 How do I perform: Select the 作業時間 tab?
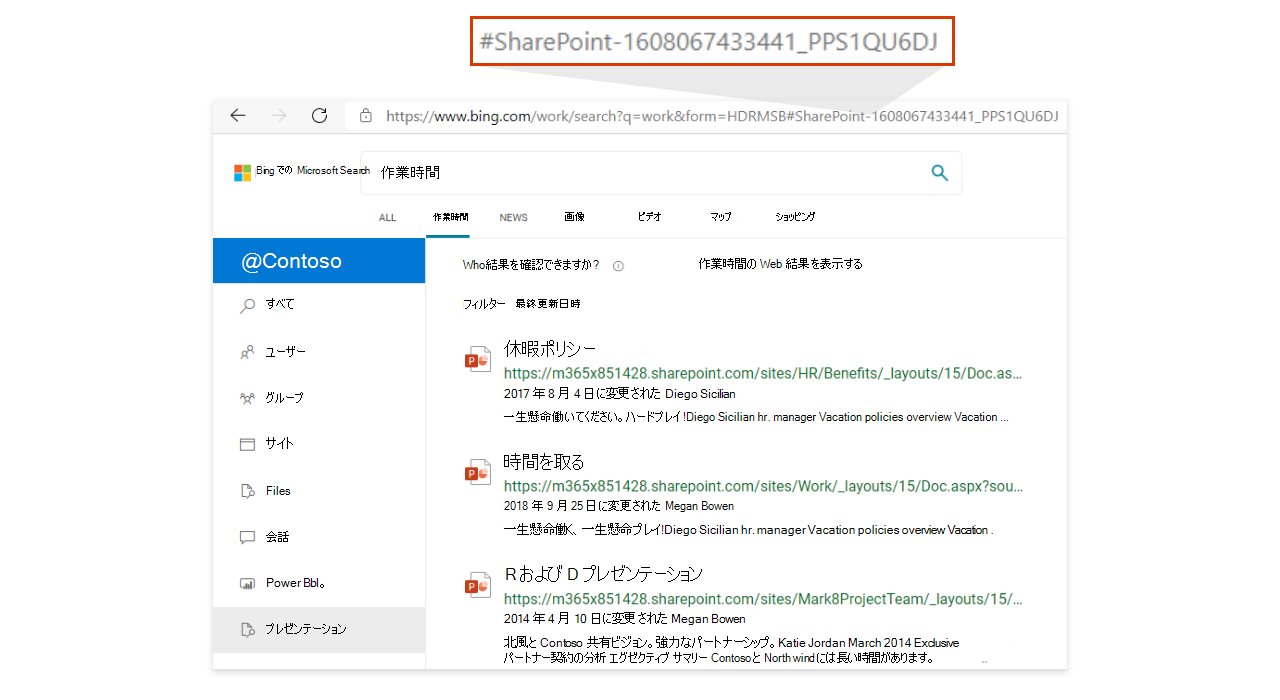coord(450,217)
